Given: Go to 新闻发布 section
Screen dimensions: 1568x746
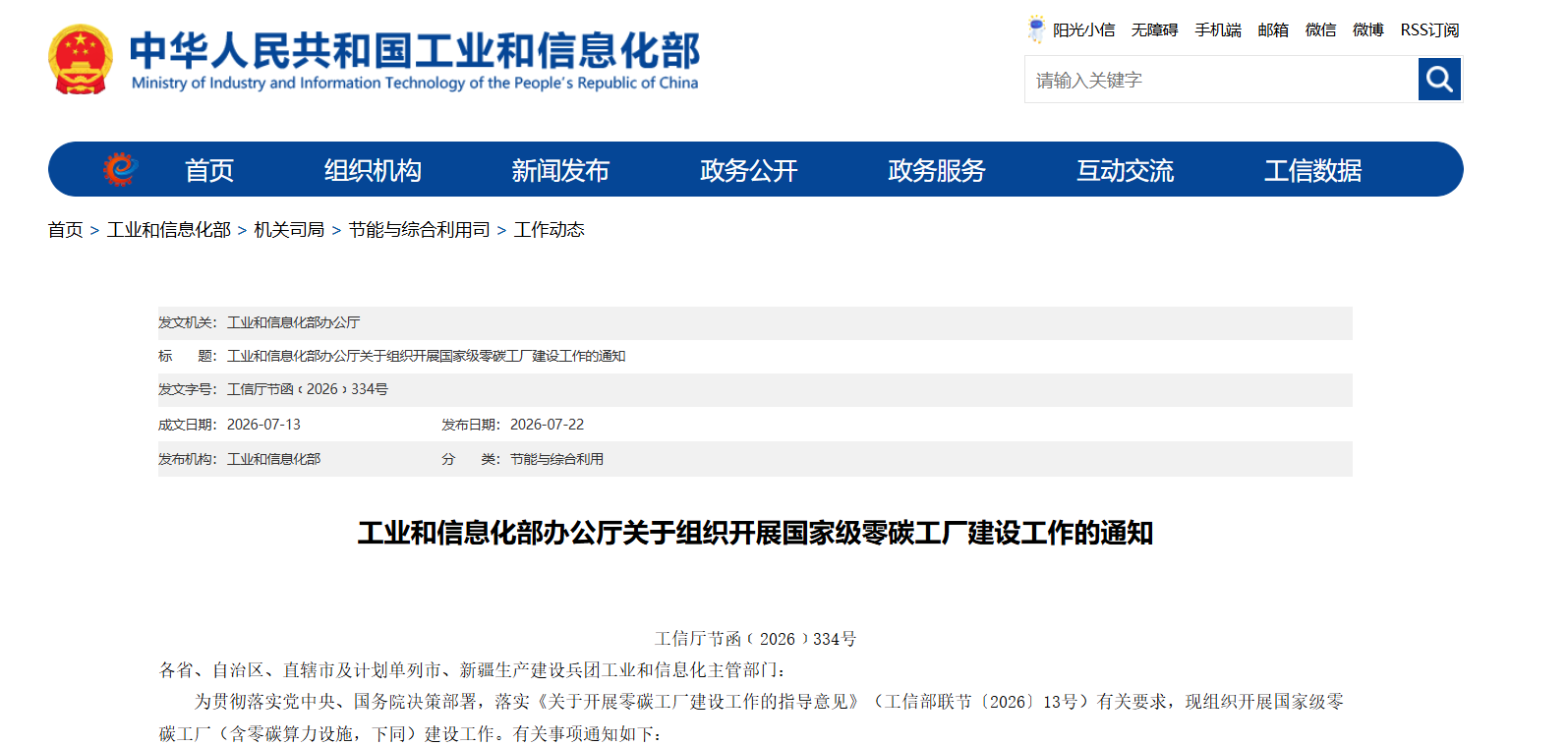Looking at the screenshot, I should pos(560,170).
